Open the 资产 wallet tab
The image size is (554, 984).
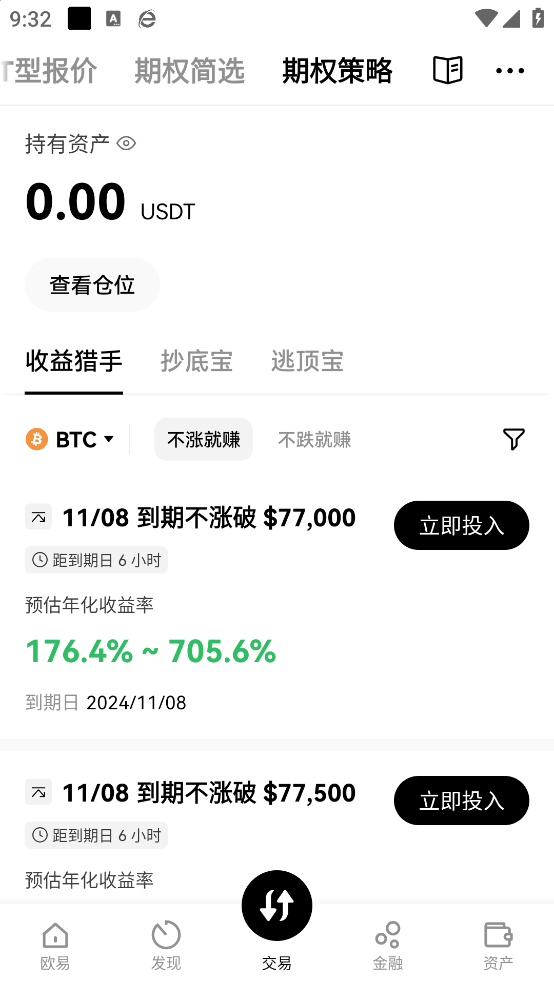(498, 946)
